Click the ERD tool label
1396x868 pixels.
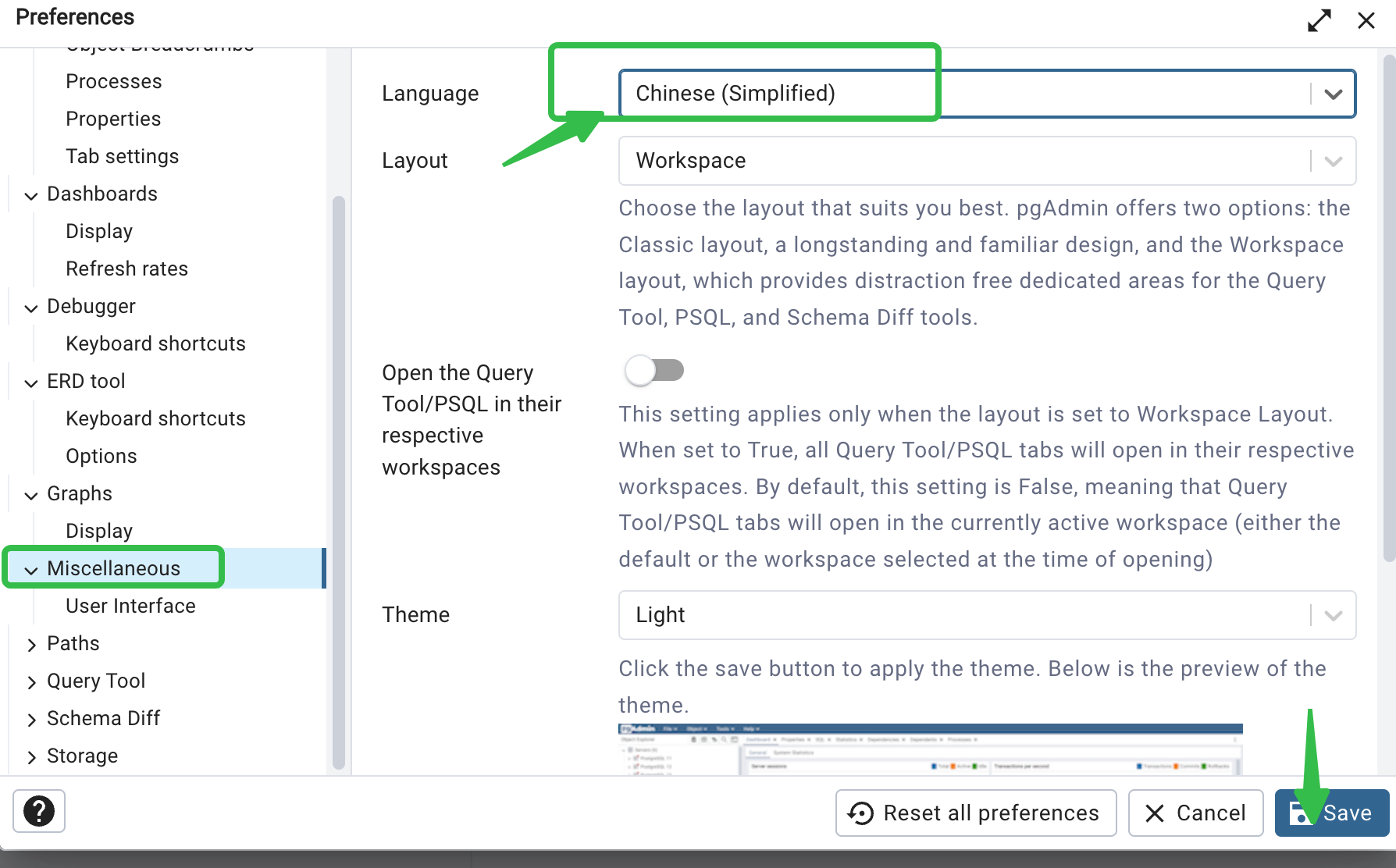[x=86, y=381]
